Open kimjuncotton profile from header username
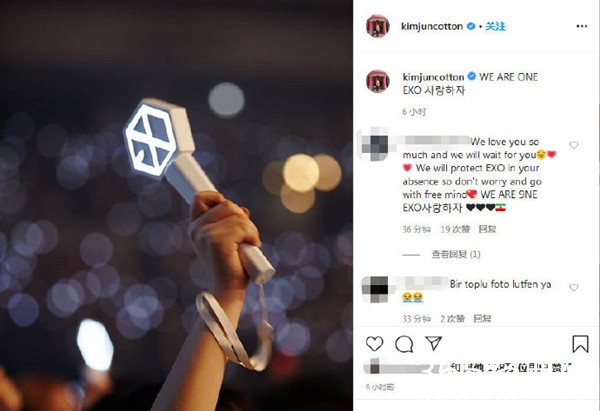Screen dimensions: 600x411 432,26
